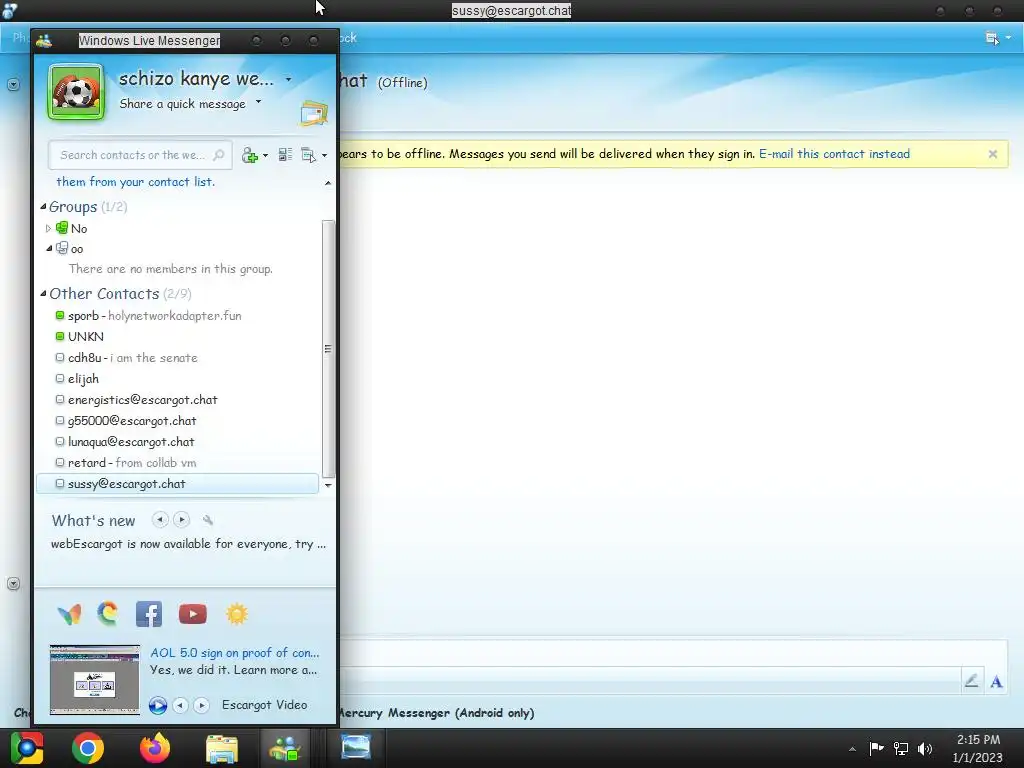Launch Google Chrome from taskbar
1024x768 pixels.
tap(88, 748)
